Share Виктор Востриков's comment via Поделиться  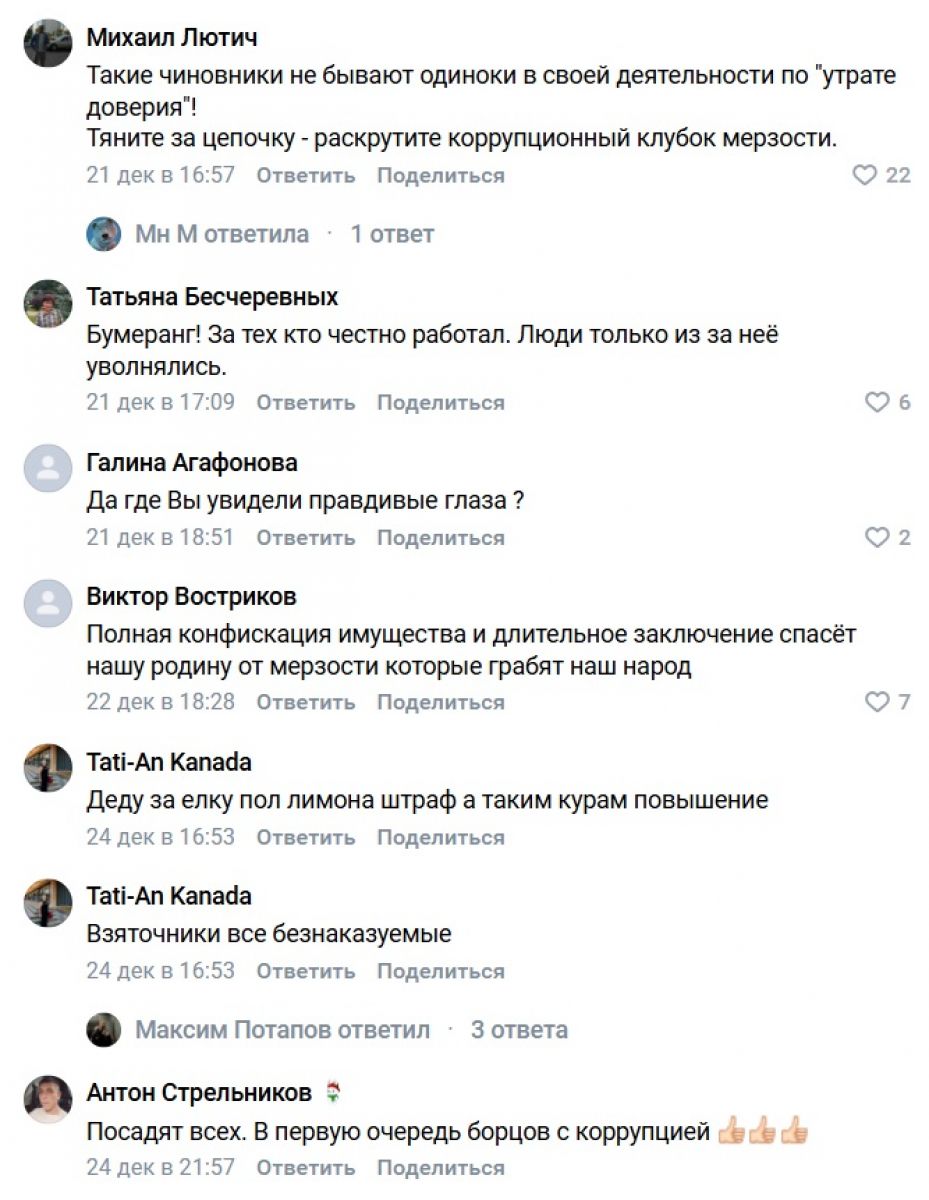(x=440, y=702)
